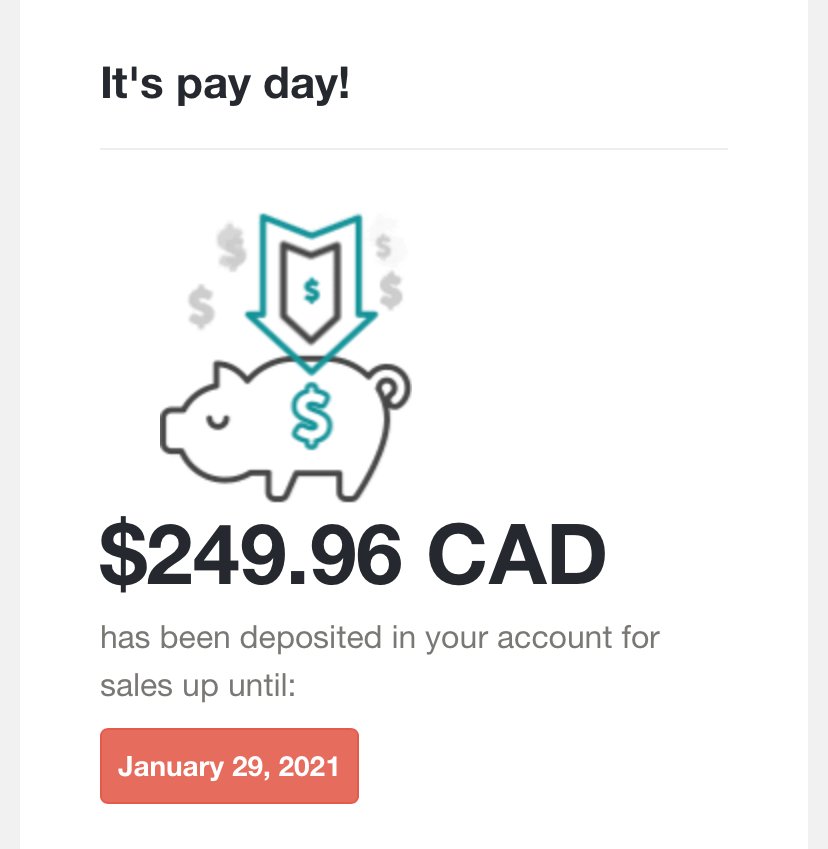828x849 pixels.
Task: Click the small dollar sign inside the arrow
Action: coord(311,290)
